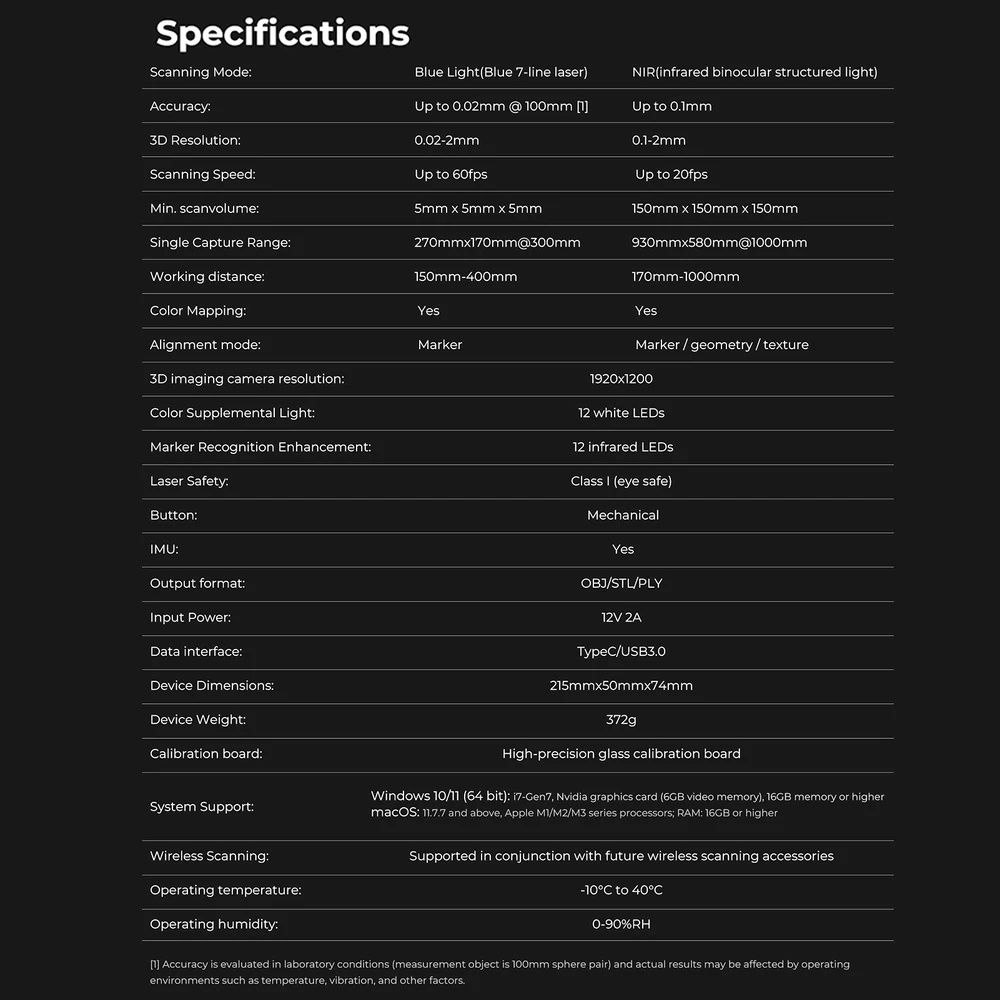This screenshot has width=1000, height=1000.
Task: Click Marker / geometry / texture alignment
Action: tap(721, 345)
